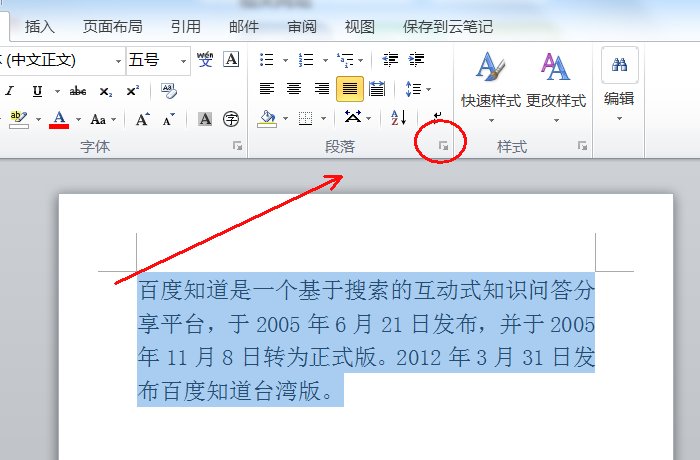Viewport: 700px width, 460px height.
Task: Expand the 五号 font size dropdown
Action: point(183,61)
